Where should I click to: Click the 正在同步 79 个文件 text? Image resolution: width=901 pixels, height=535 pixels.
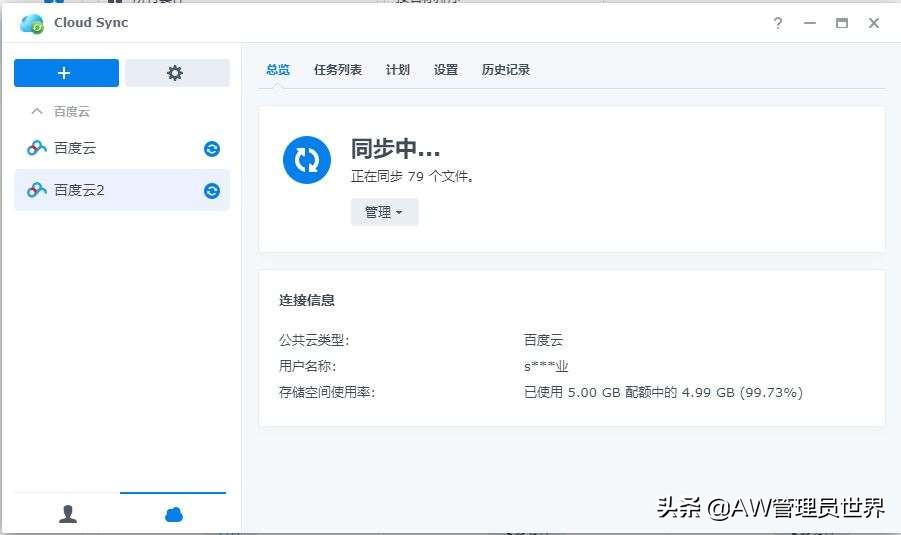point(413,176)
